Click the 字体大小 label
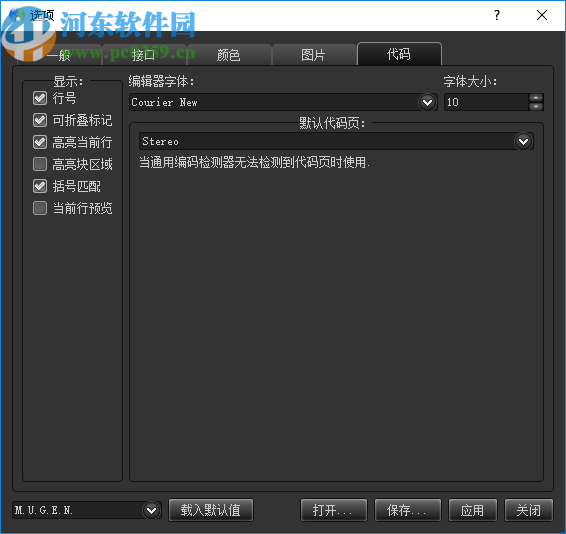The image size is (566, 534). coord(470,82)
